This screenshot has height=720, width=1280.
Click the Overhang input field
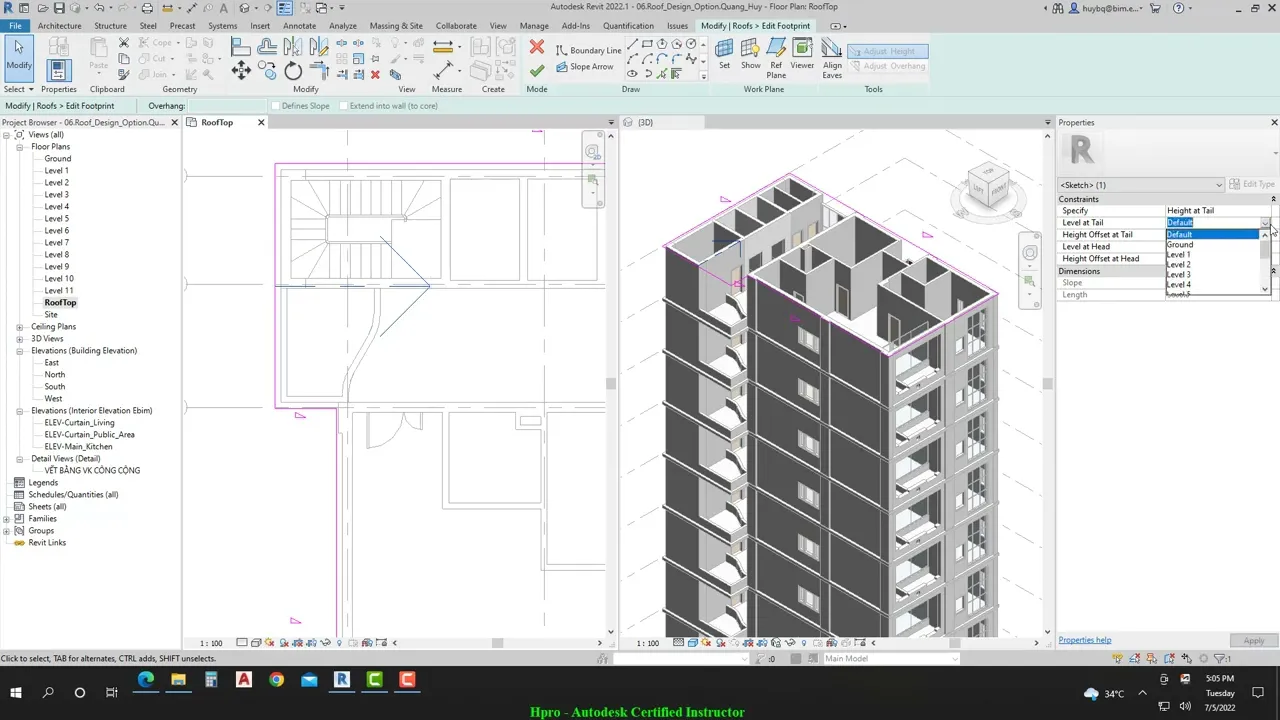tap(229, 106)
